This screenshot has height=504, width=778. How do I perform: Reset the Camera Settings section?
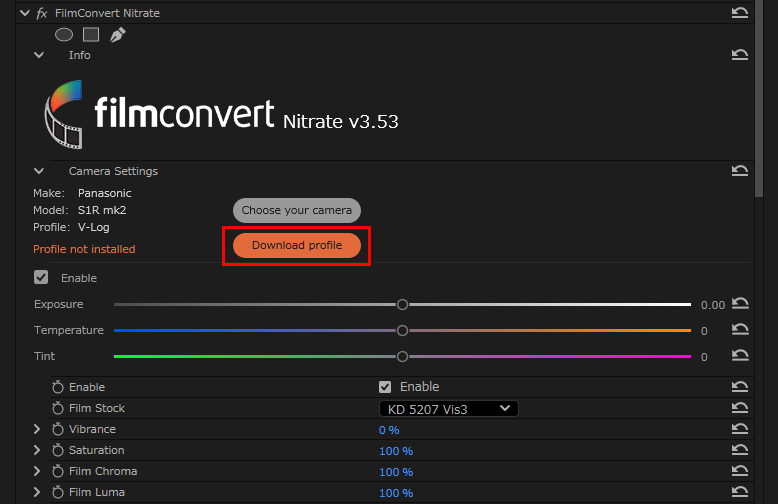pos(739,171)
